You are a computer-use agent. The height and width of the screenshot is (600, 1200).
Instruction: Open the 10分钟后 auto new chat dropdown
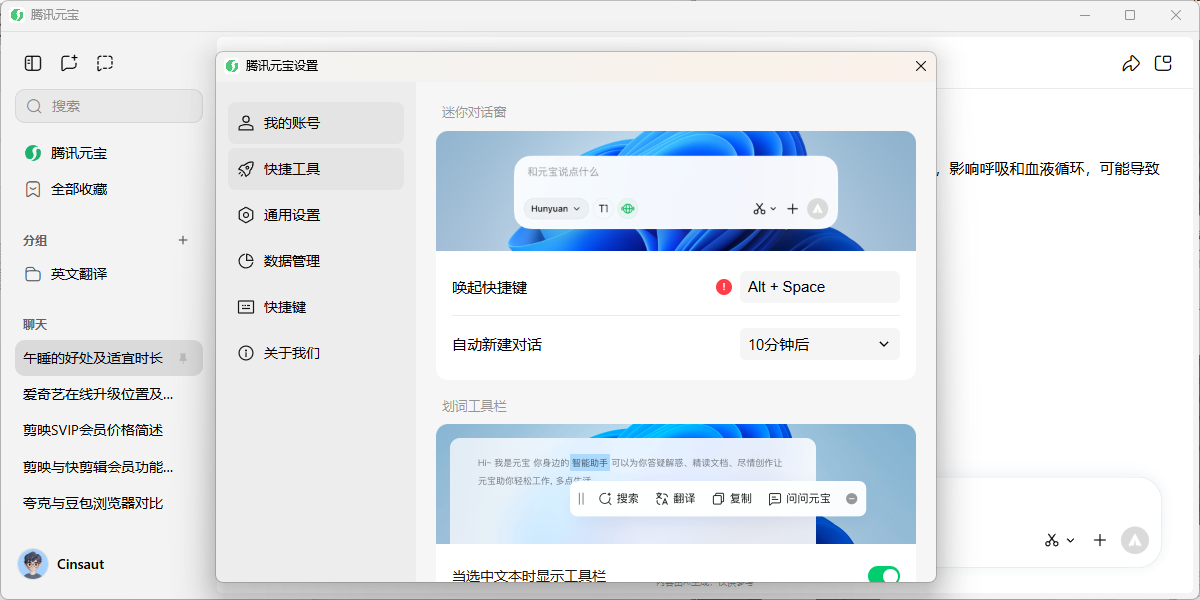(x=820, y=344)
